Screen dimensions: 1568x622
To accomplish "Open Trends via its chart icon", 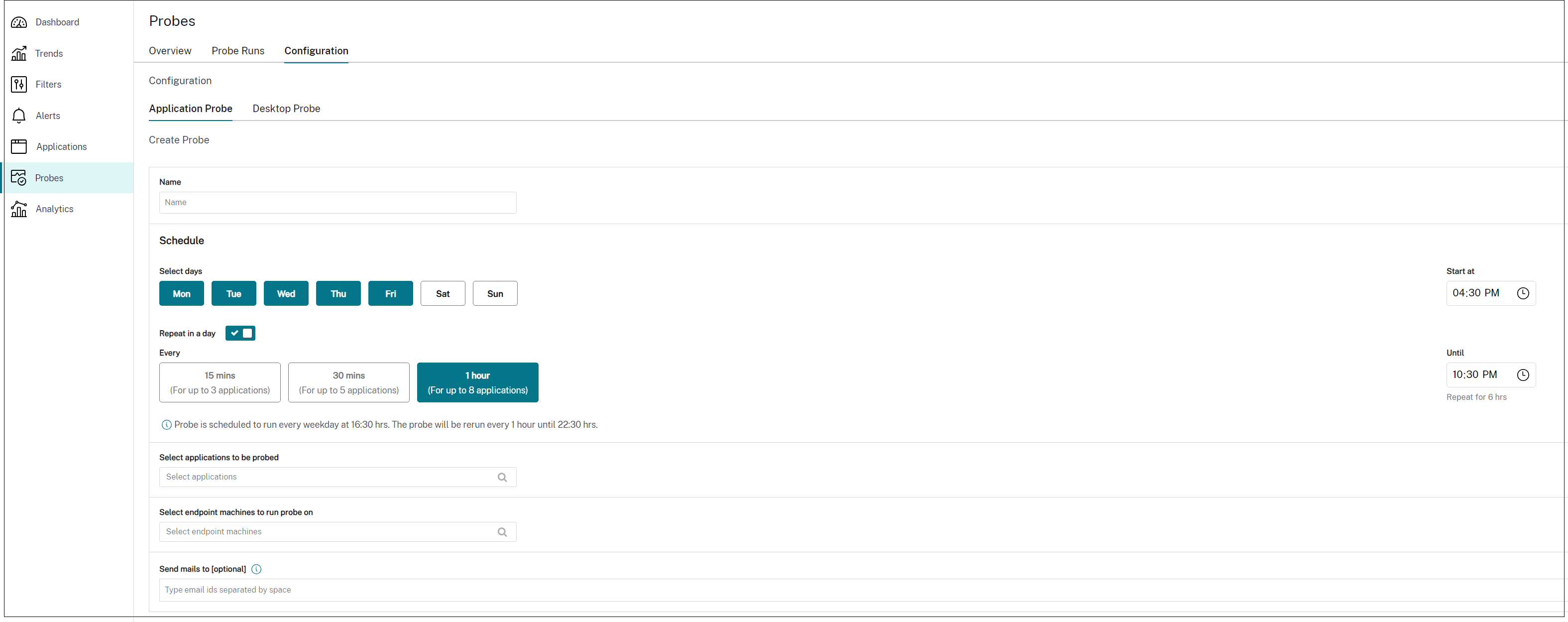I will (19, 54).
